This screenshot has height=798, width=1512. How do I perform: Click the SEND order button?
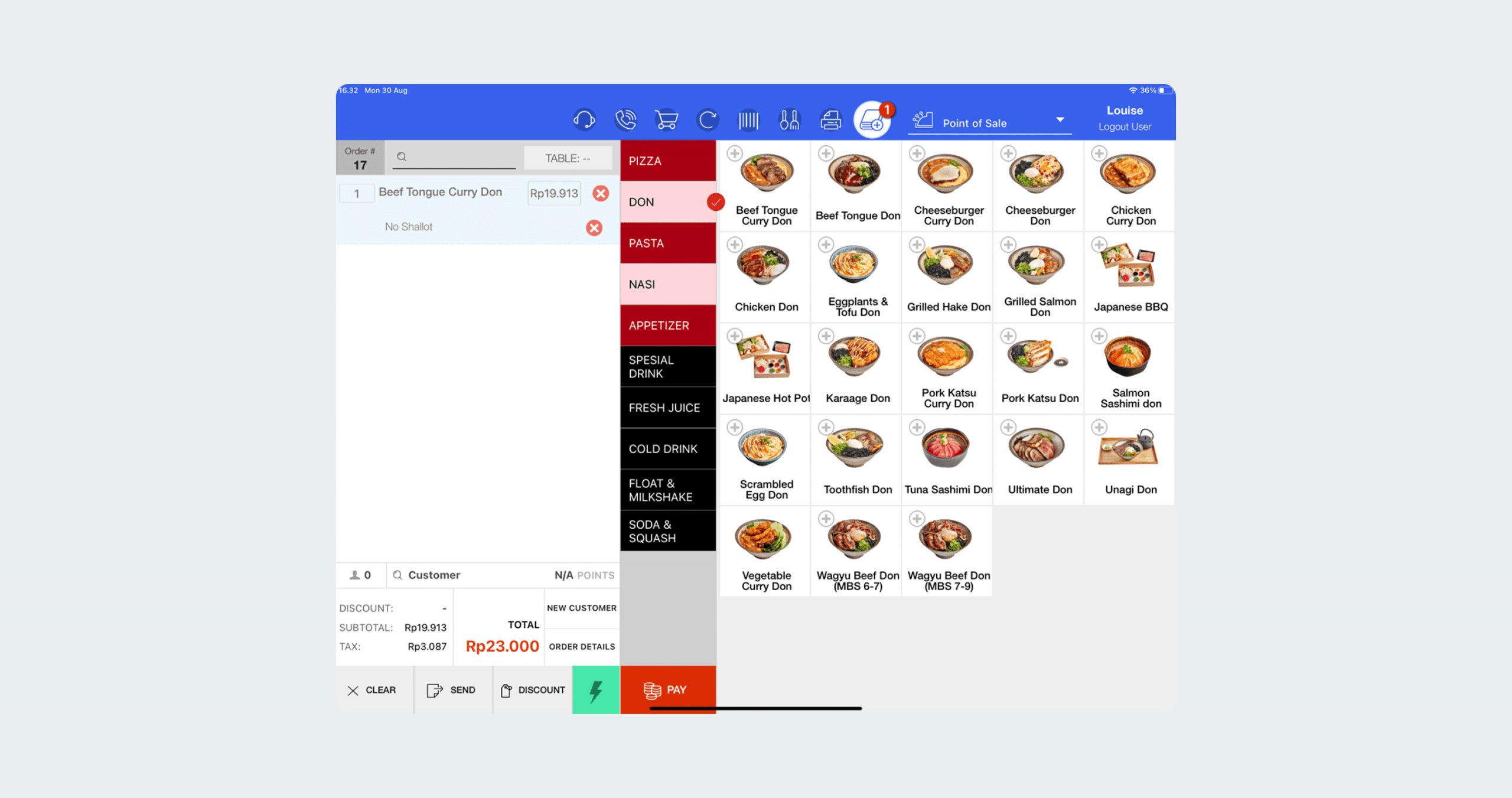coord(450,689)
